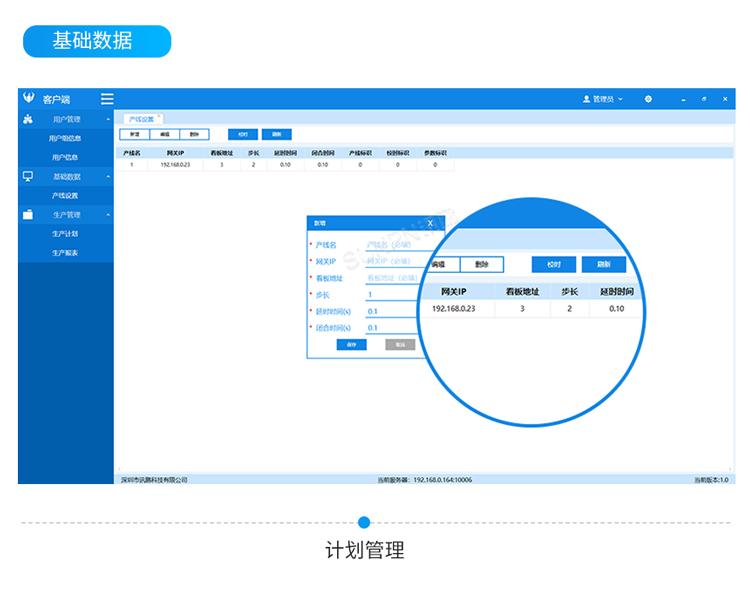Collapse the 用户管理 sidebar section
The height and width of the screenshot is (606, 750).
108,120
